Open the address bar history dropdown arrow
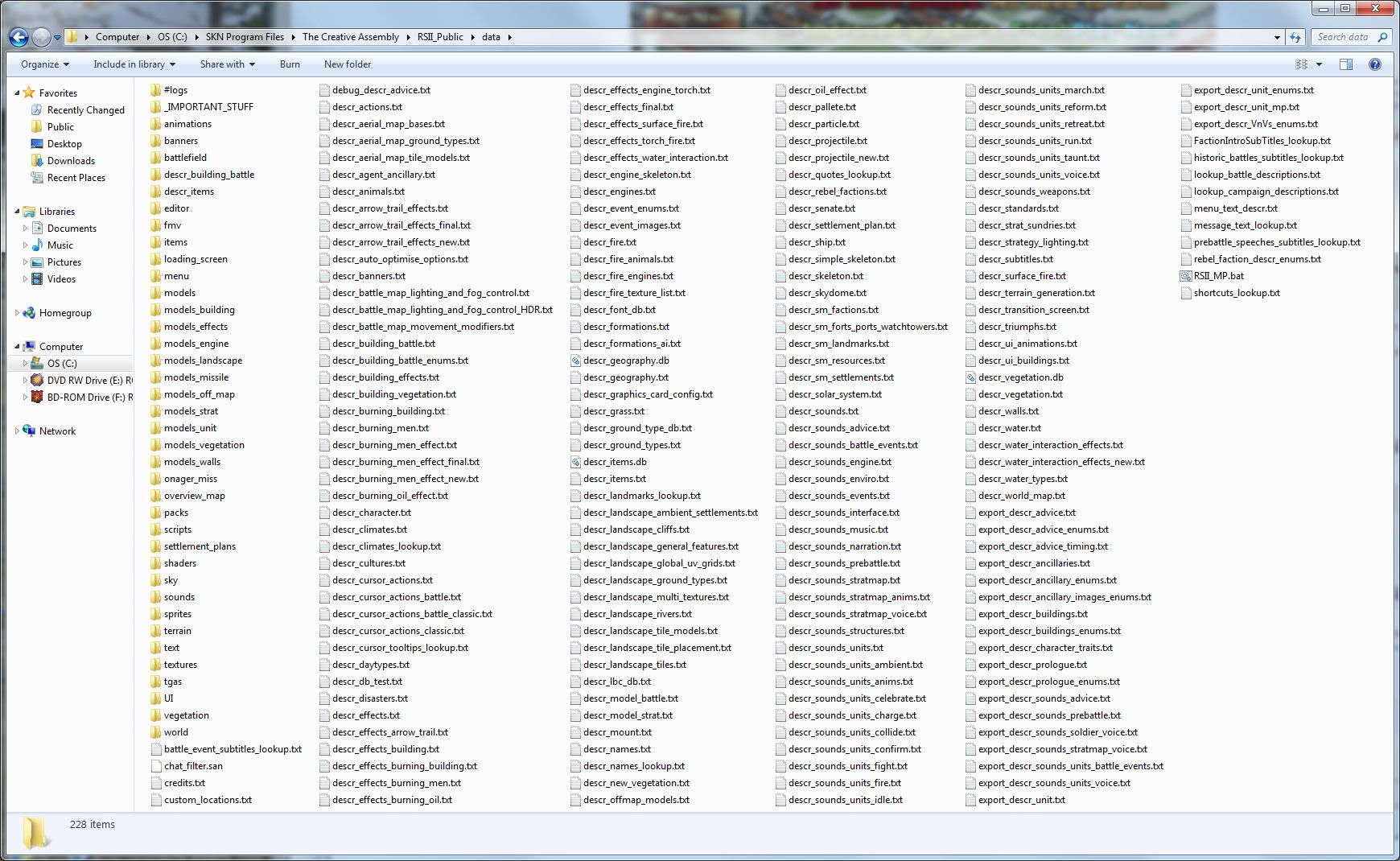 (1277, 37)
